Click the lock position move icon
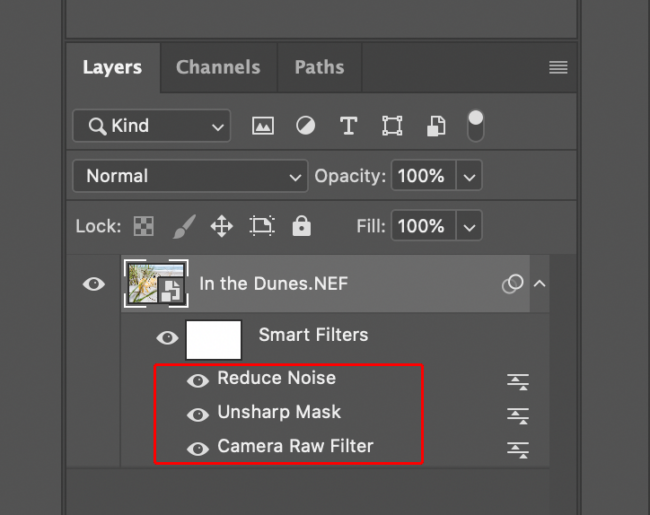 point(221,226)
